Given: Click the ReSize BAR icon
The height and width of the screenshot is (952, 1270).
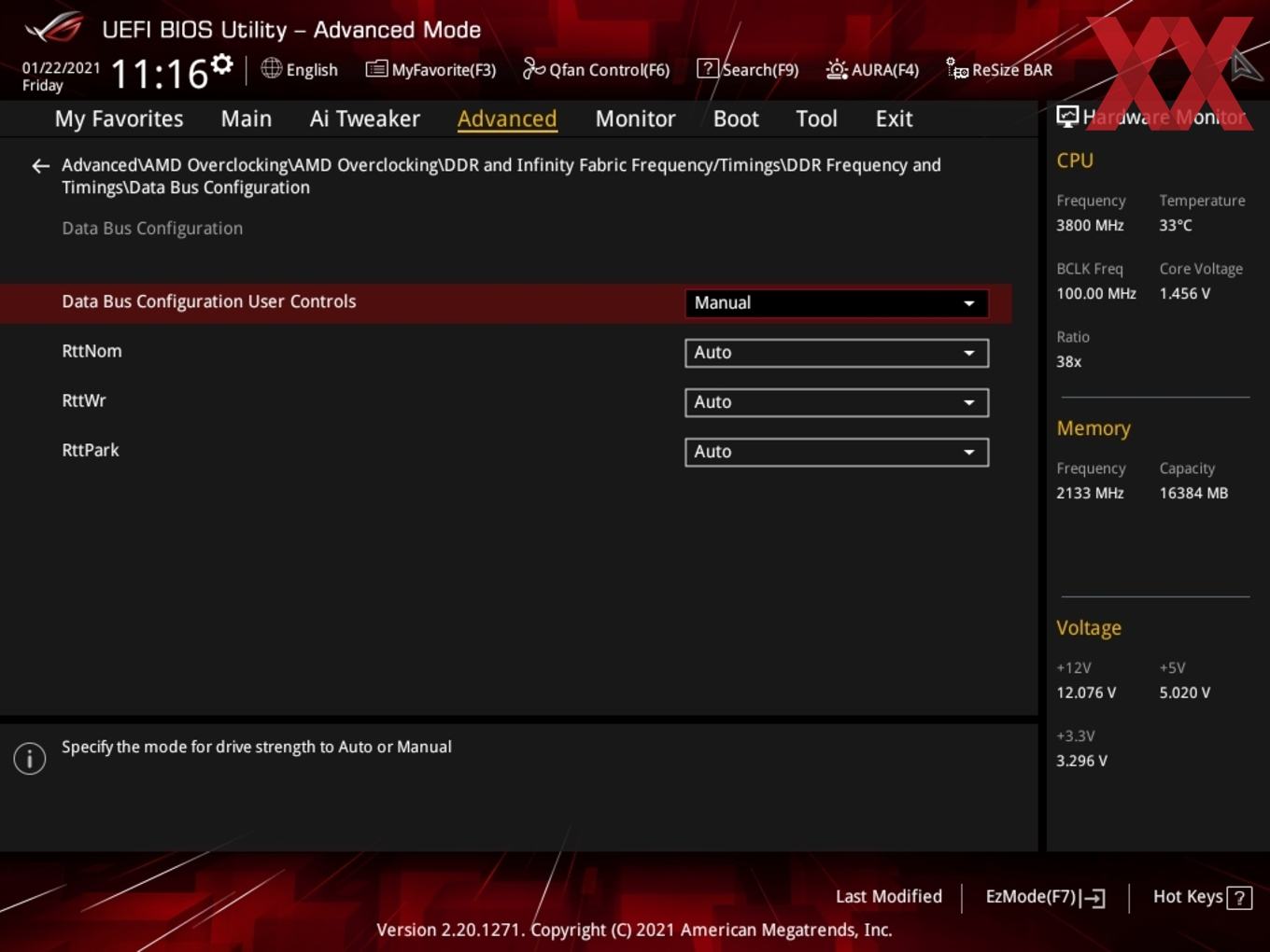Looking at the screenshot, I should [957, 68].
